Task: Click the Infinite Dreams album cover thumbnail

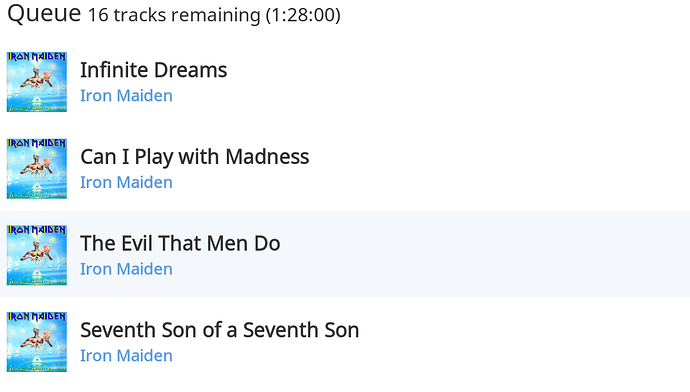Action: (x=37, y=82)
